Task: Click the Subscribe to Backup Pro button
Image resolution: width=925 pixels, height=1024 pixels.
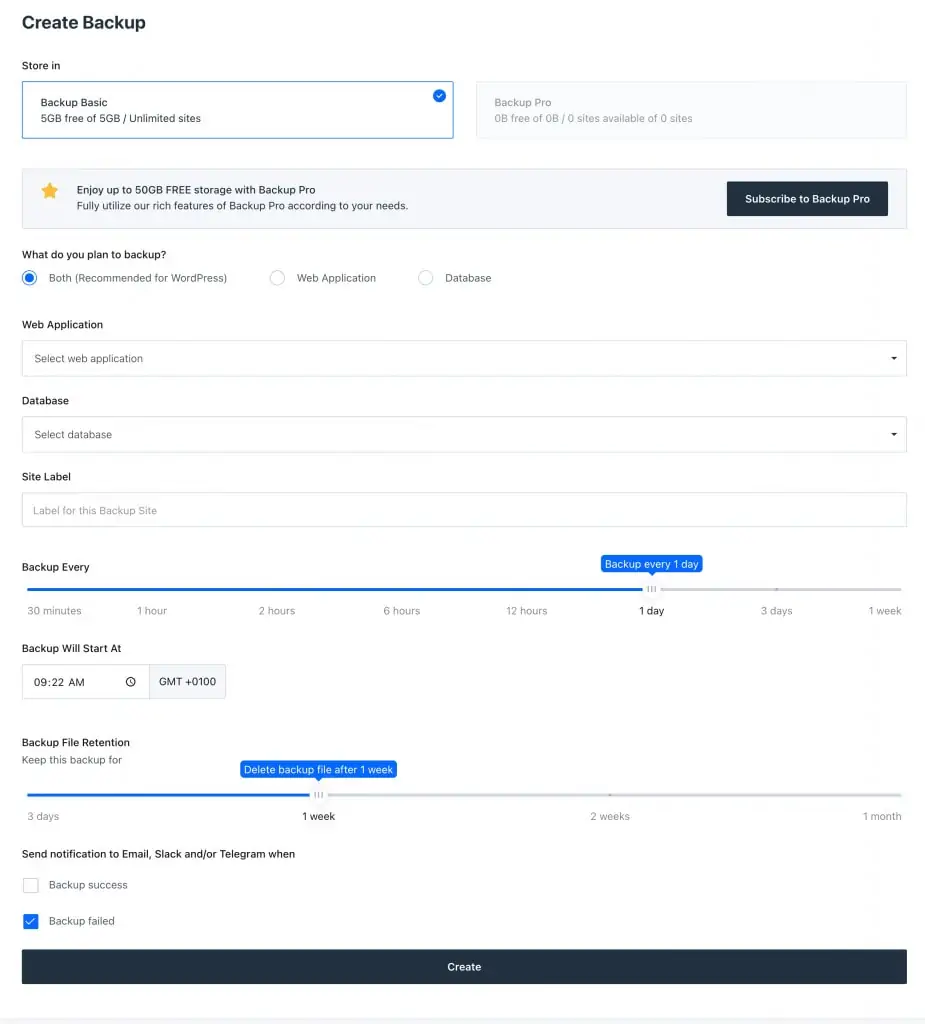Action: point(807,198)
